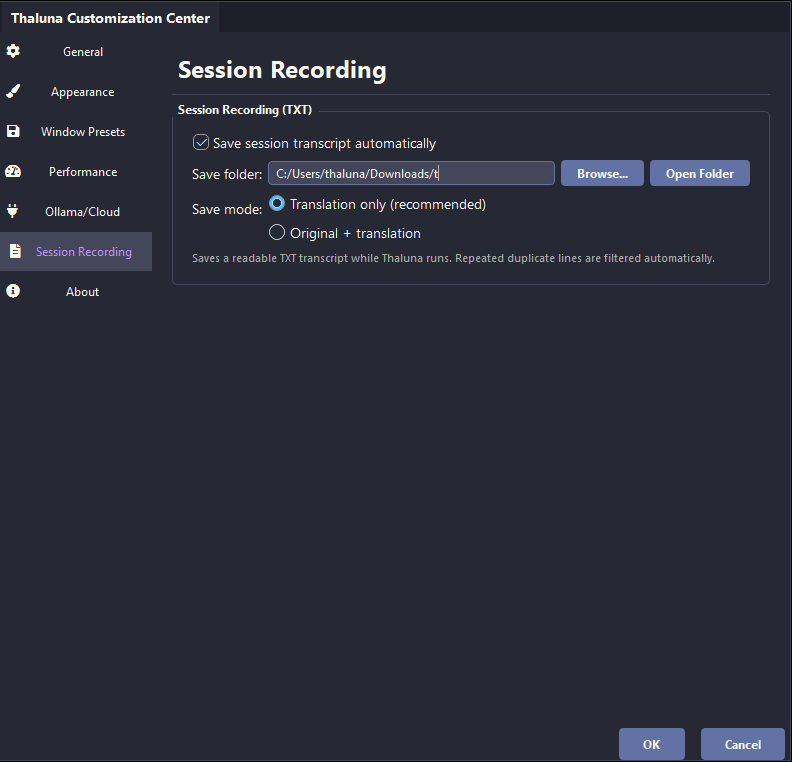Click the Ollama/Cloud plug icon
This screenshot has height=762, width=792.
(x=13, y=211)
